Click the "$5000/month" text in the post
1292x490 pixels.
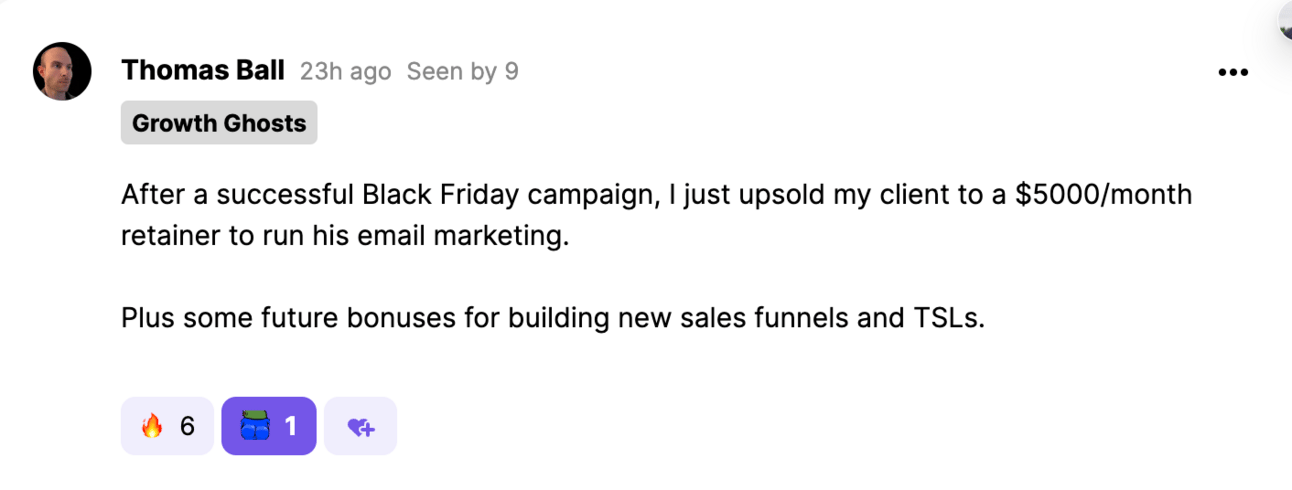coord(1103,194)
